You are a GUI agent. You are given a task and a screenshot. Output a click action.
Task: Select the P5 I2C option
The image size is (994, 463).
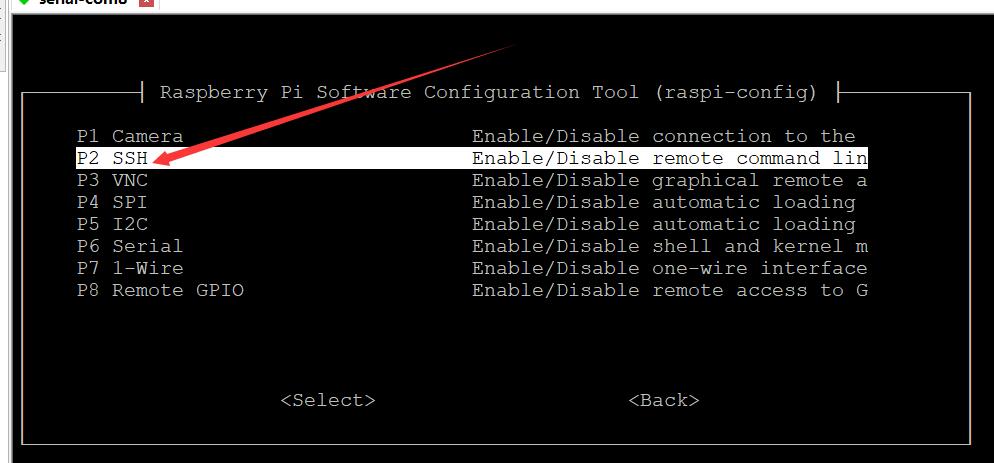[x=112, y=225]
